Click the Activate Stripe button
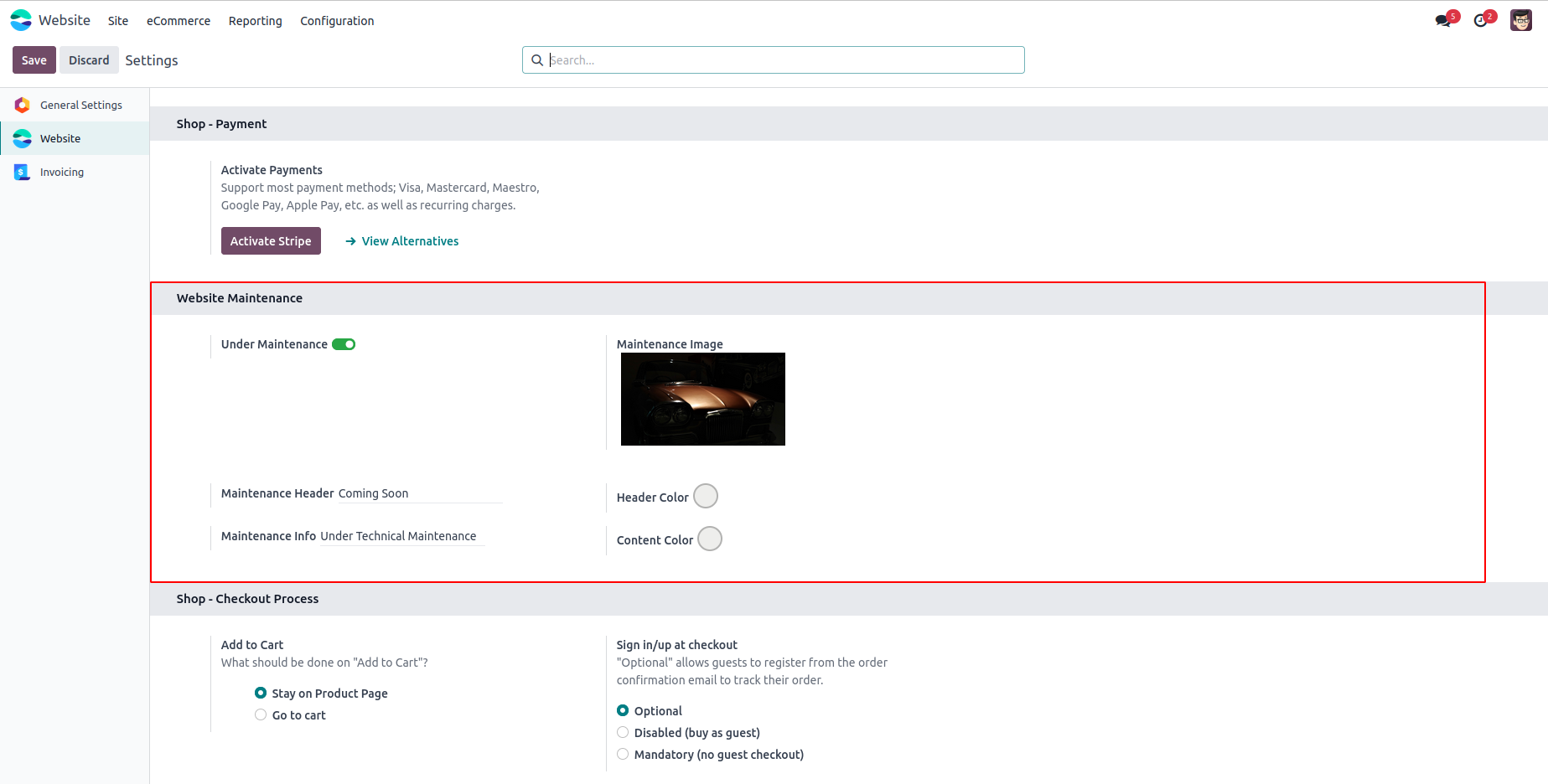The image size is (1548, 784). click(271, 241)
